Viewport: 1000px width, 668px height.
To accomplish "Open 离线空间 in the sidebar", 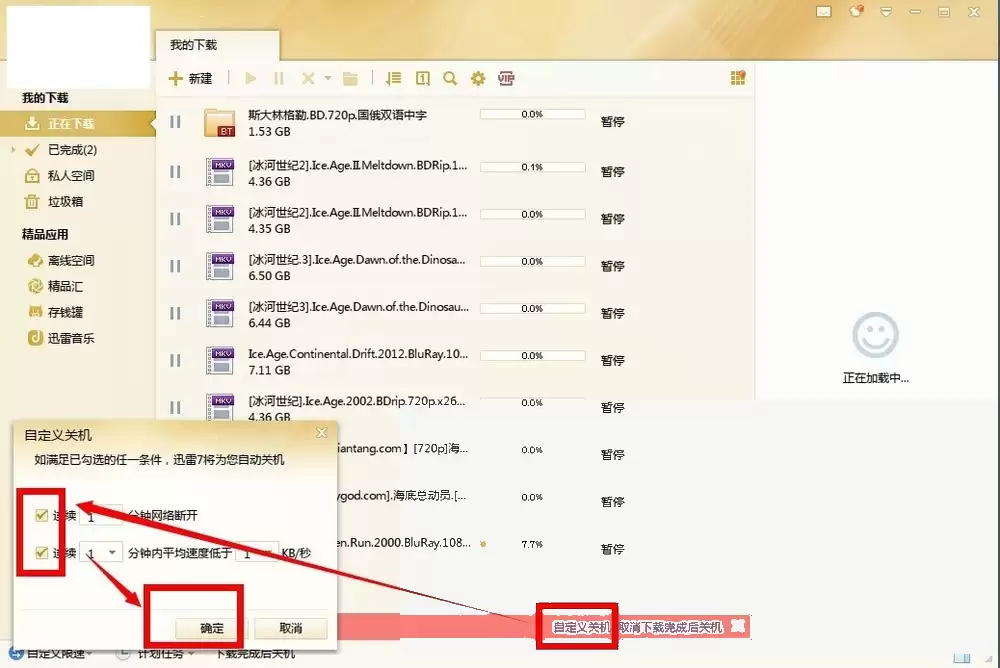I will point(61,260).
